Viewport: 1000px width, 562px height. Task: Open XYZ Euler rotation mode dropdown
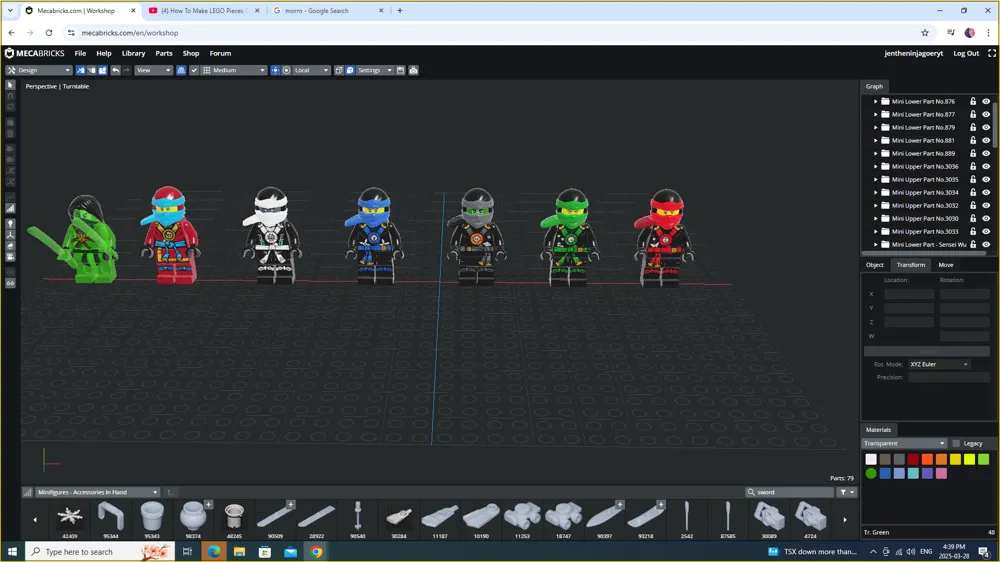(939, 364)
